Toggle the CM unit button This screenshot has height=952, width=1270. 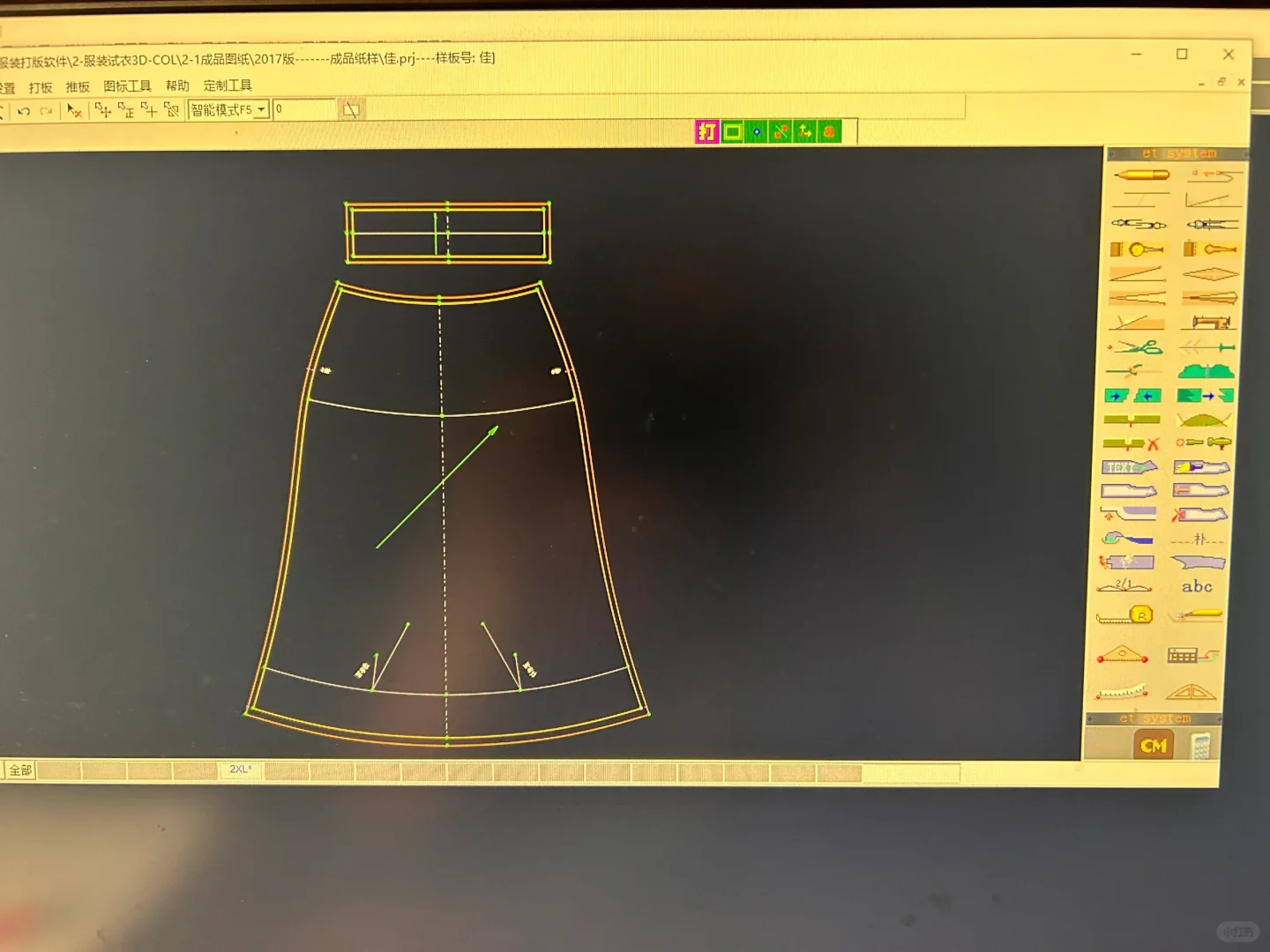(x=1153, y=746)
